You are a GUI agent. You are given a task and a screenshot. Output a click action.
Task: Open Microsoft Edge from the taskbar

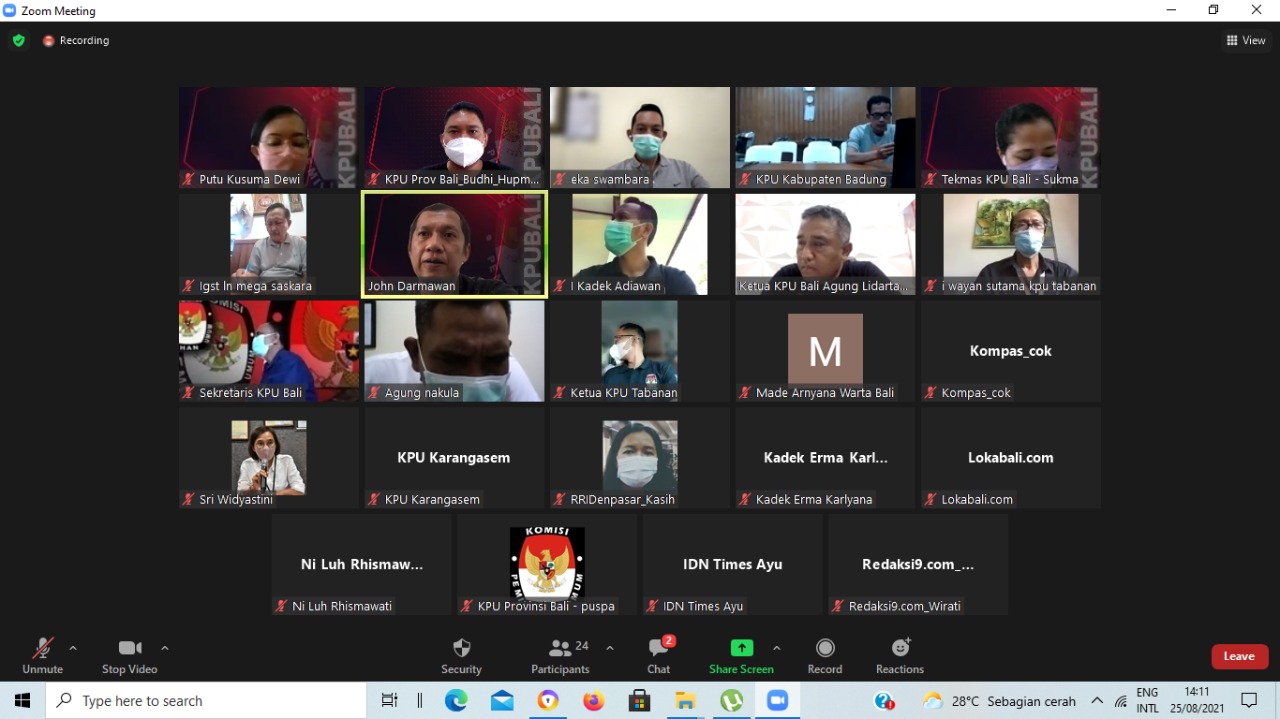click(x=456, y=701)
